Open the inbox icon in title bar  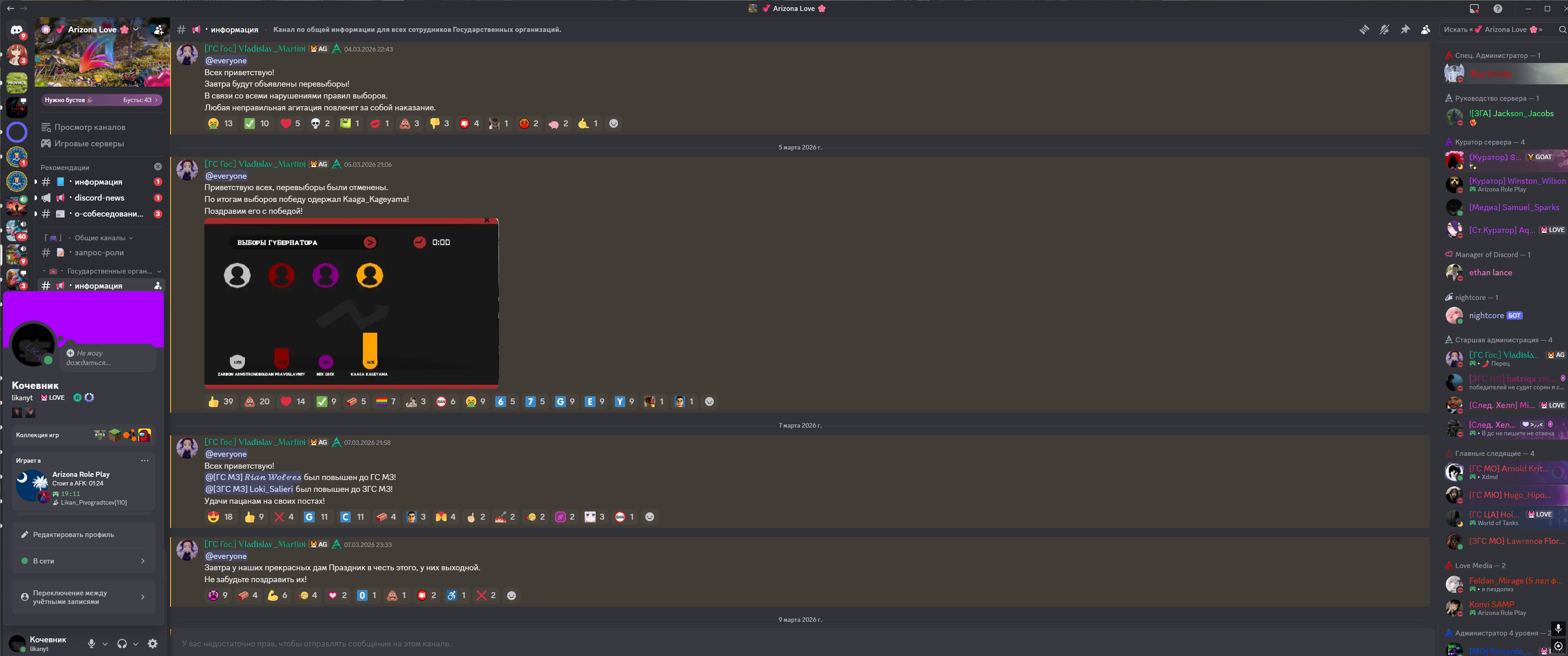click(1474, 9)
